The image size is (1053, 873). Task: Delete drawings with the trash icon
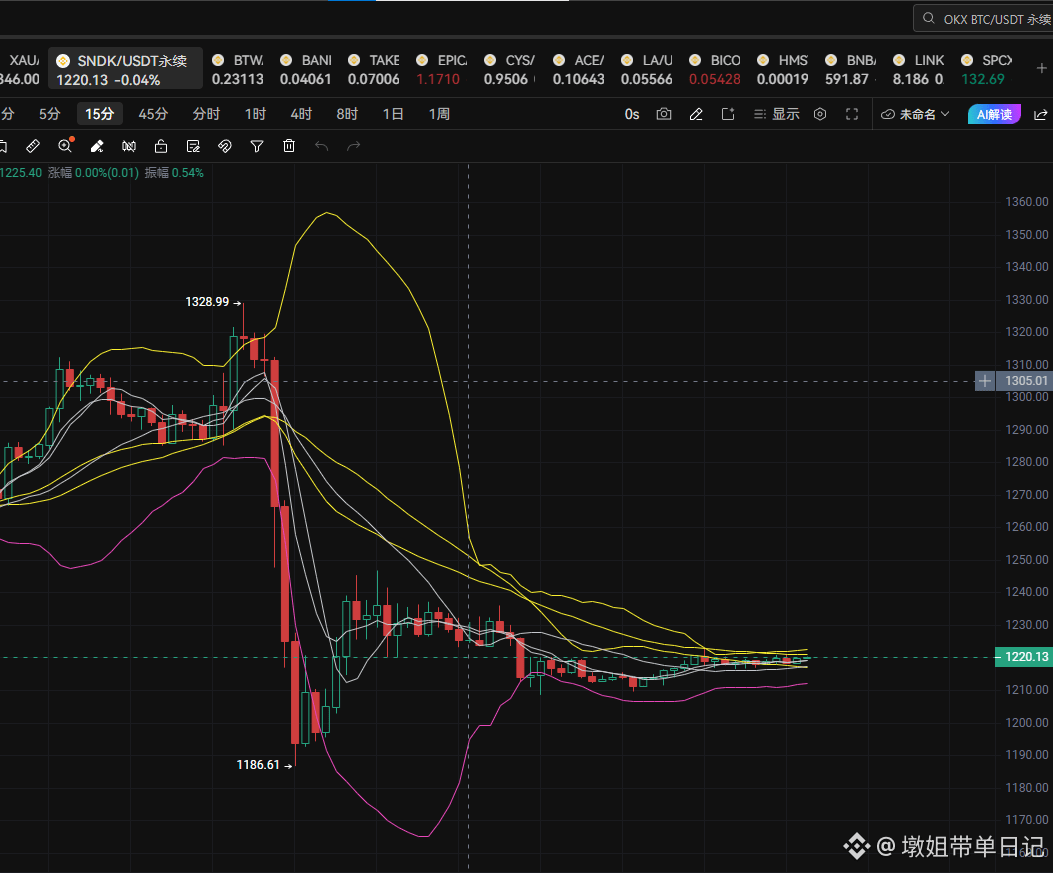(x=289, y=146)
